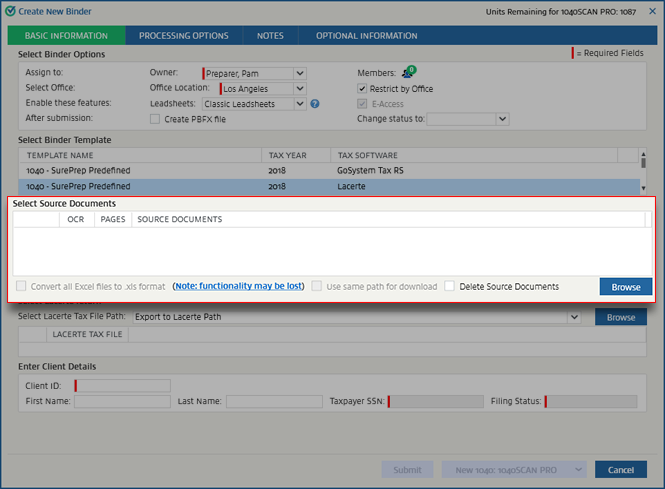Click Browse for source documents
665x489 pixels.
coord(626,287)
